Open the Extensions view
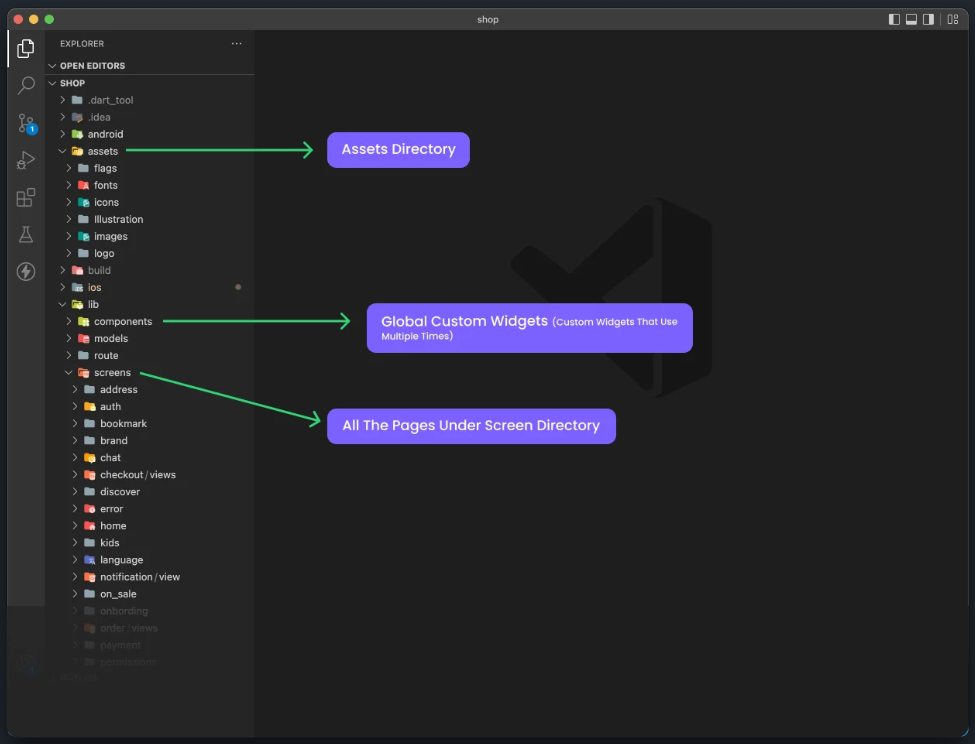 point(25,198)
